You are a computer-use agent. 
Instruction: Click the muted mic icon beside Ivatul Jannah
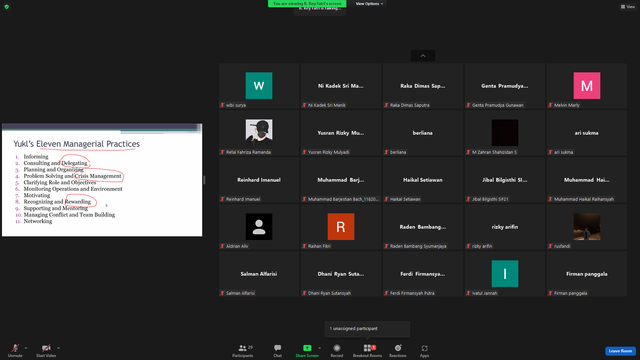[x=468, y=293]
